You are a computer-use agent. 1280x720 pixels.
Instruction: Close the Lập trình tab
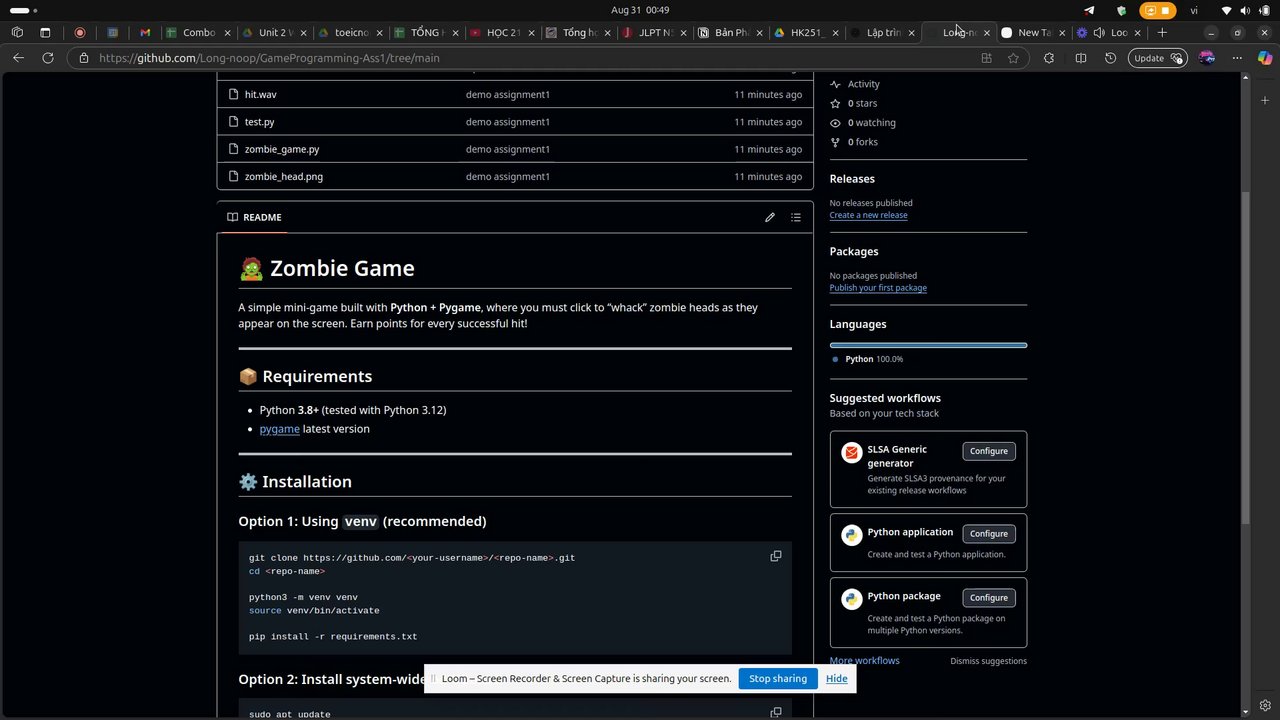(911, 33)
